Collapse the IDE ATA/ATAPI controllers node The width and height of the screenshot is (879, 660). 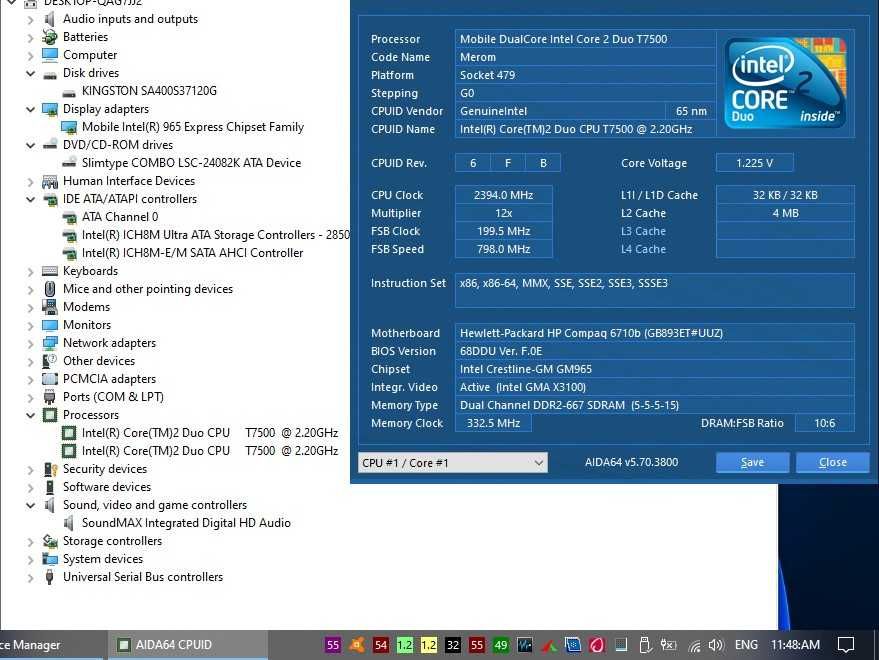[30, 199]
